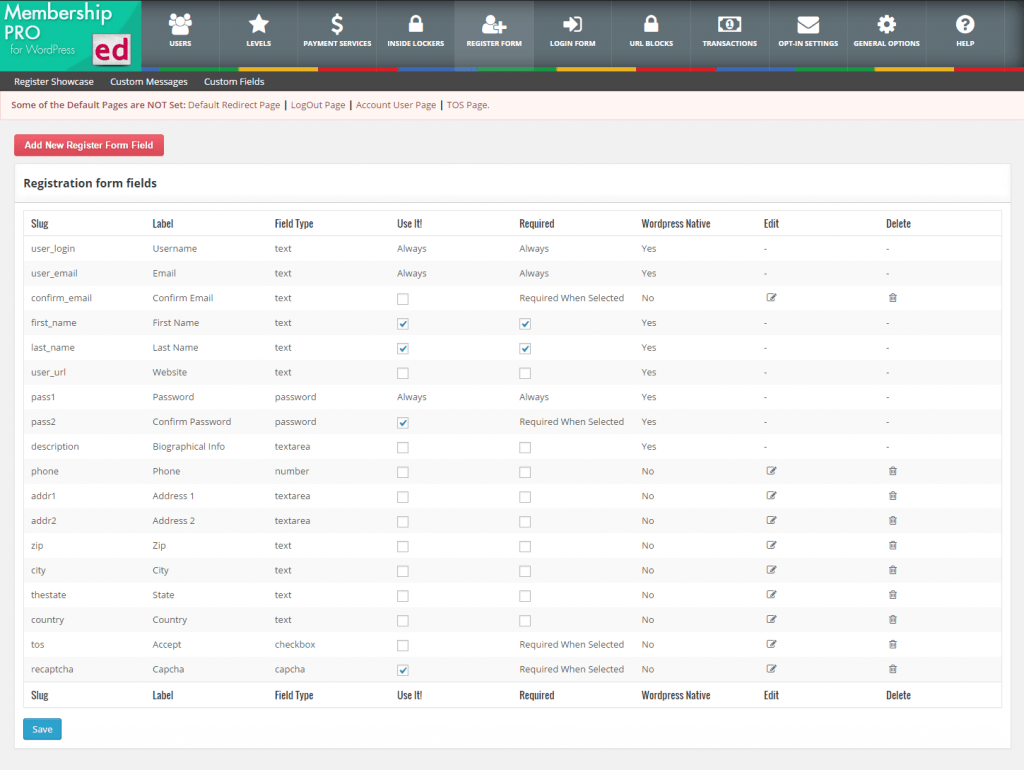Viewport: 1024px width, 770px height.
Task: Edit the Phone field
Action: 770,471
